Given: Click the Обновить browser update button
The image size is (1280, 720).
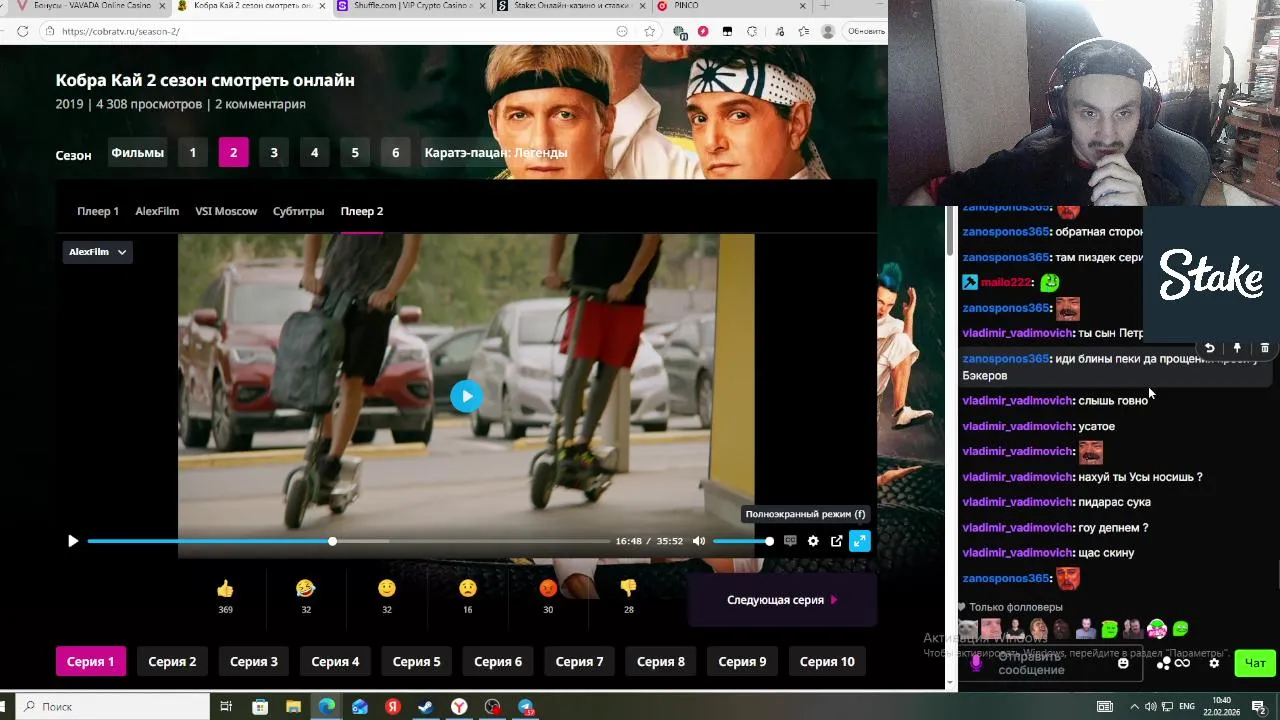Looking at the screenshot, I should (x=866, y=31).
